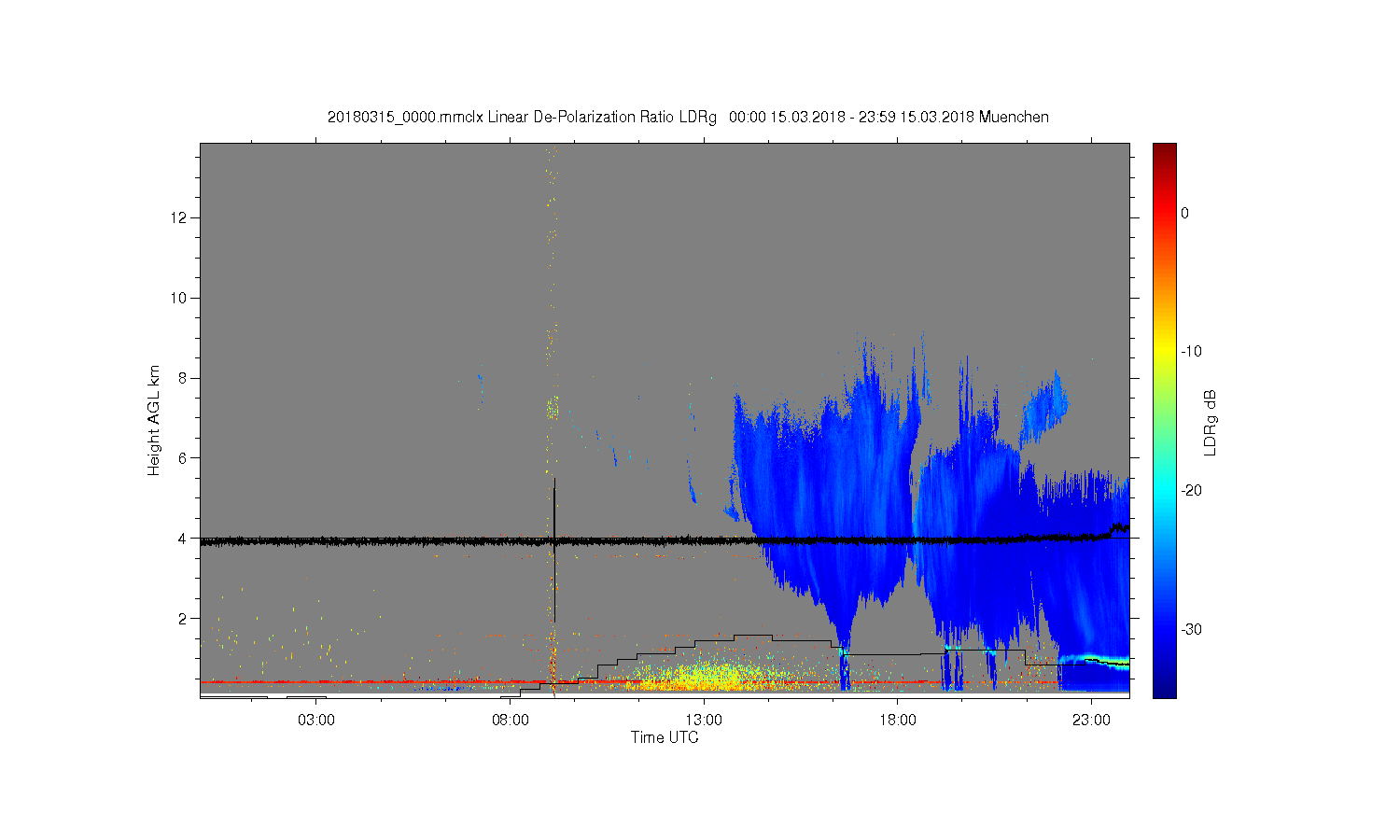1400x840 pixels.
Task: Click the 13:00 time tick label
Action: [x=704, y=720]
